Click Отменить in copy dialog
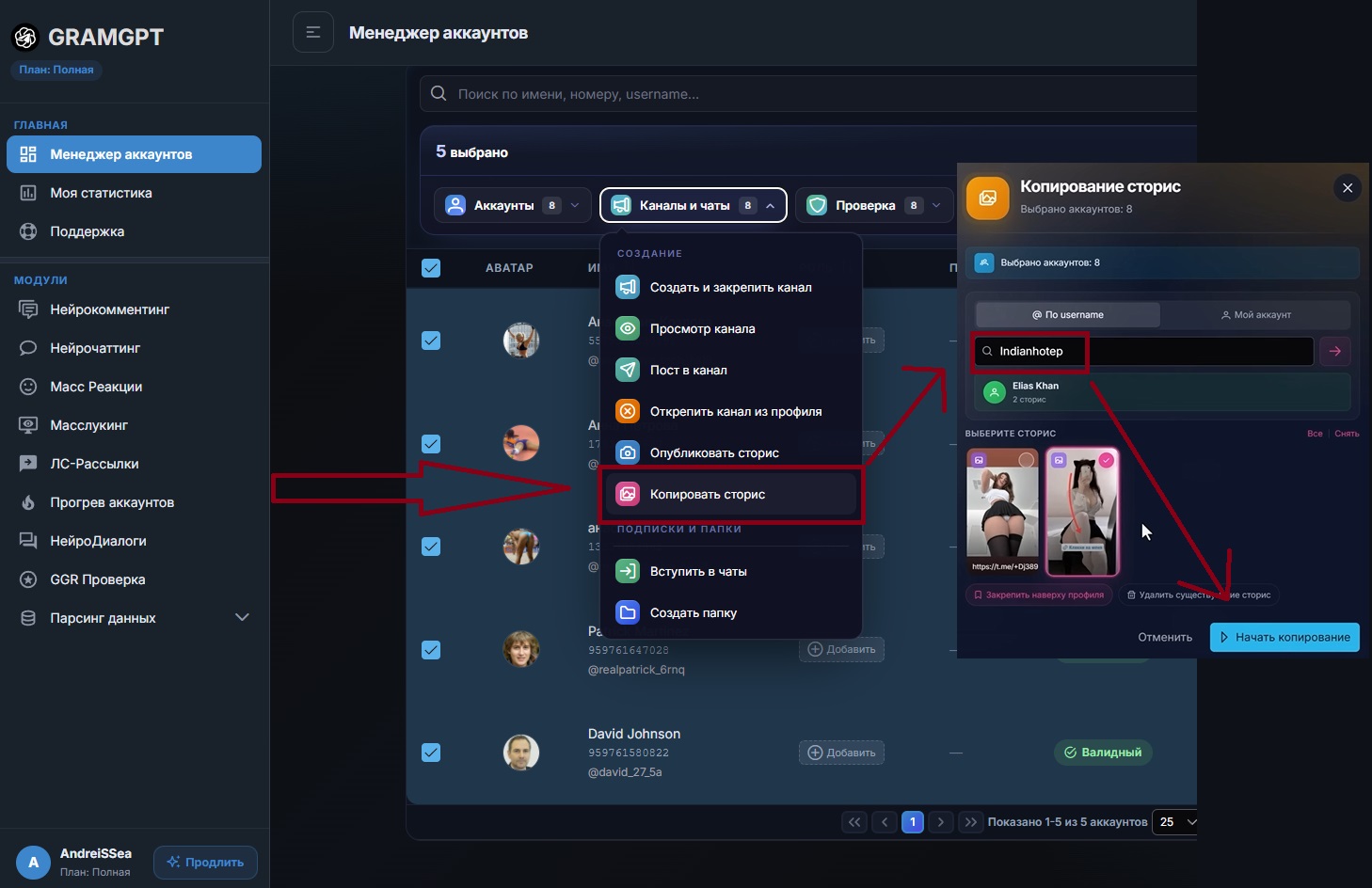 [x=1165, y=637]
